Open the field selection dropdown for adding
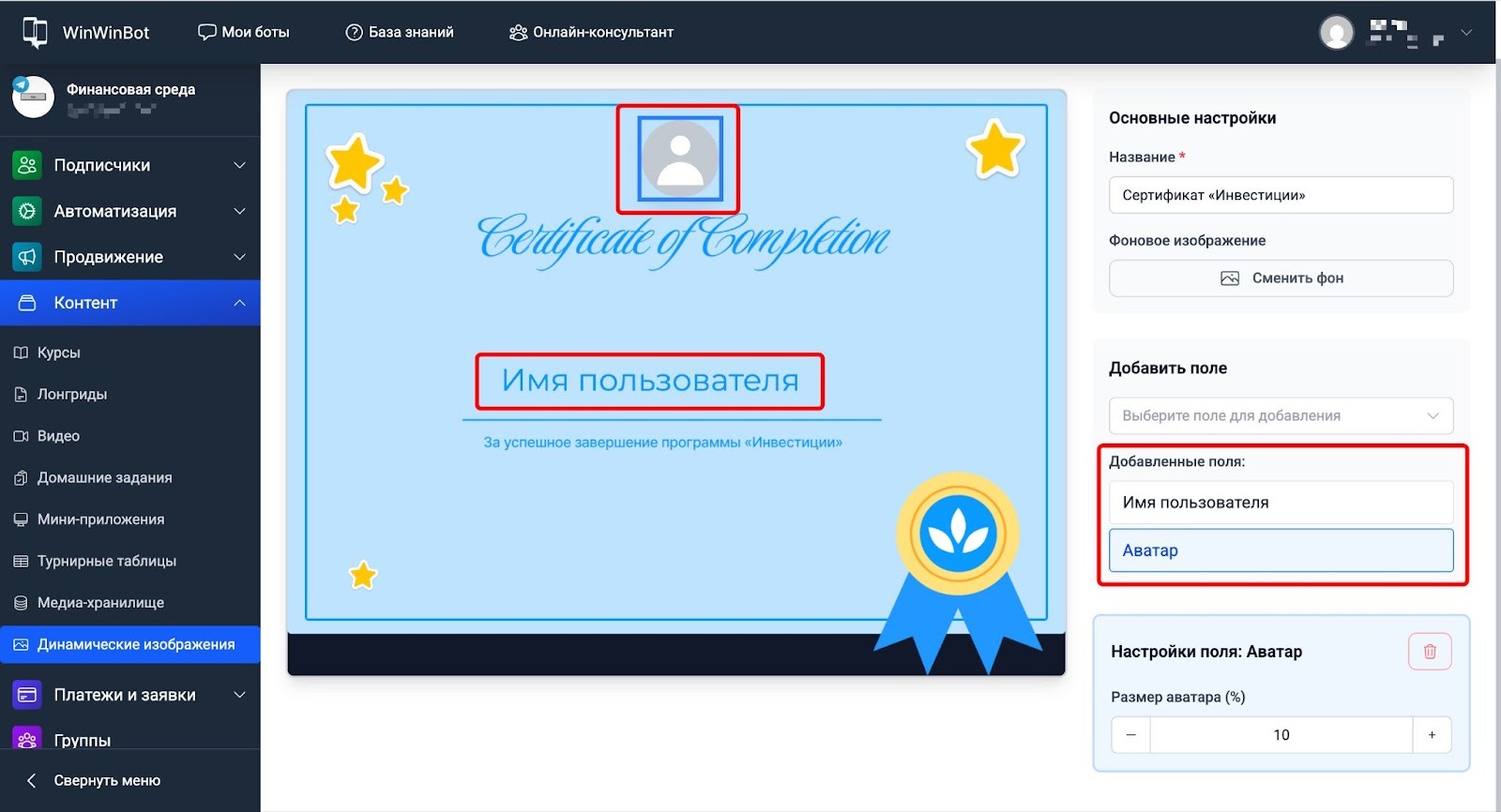Screen dimensions: 1501x812 pos(1281,415)
